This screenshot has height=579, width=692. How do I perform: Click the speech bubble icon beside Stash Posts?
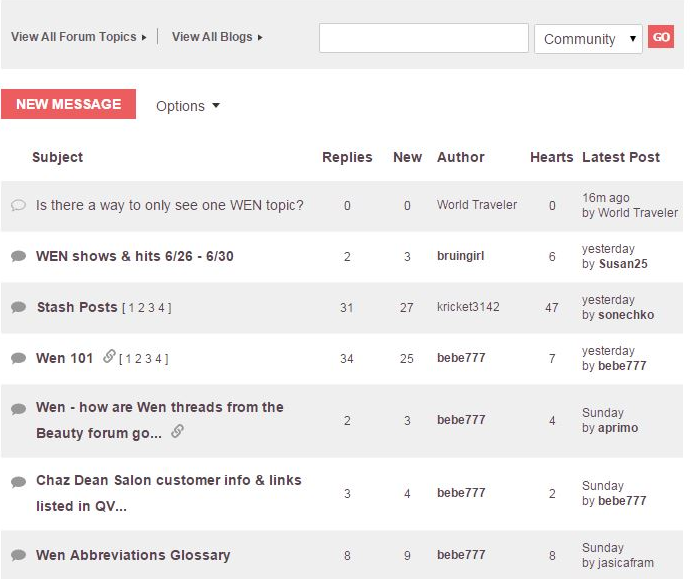(x=18, y=307)
